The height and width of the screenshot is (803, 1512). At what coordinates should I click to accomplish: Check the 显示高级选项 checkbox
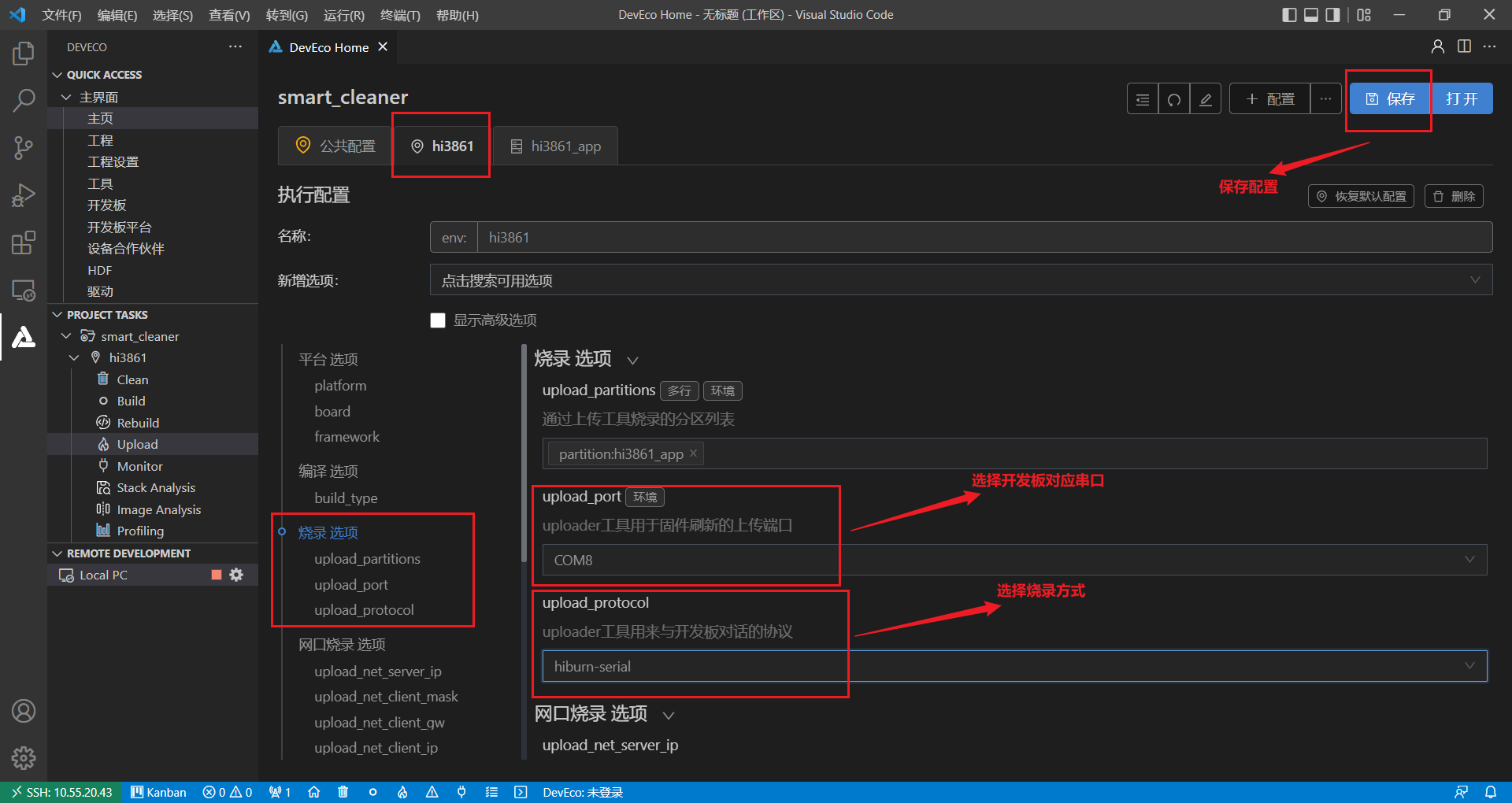pos(438,320)
